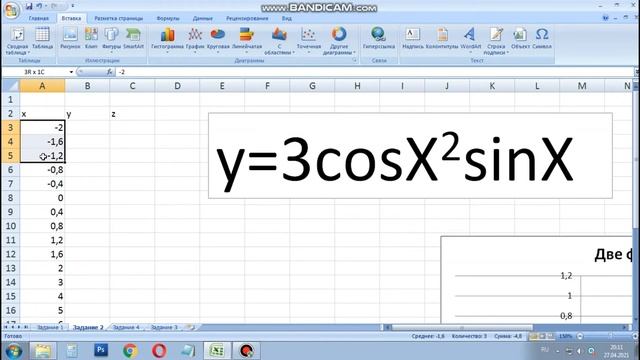Image resolution: width=640 pixels, height=360 pixels.
Task: Open the Разметка страницы ribbon tab
Action: [x=118, y=18]
